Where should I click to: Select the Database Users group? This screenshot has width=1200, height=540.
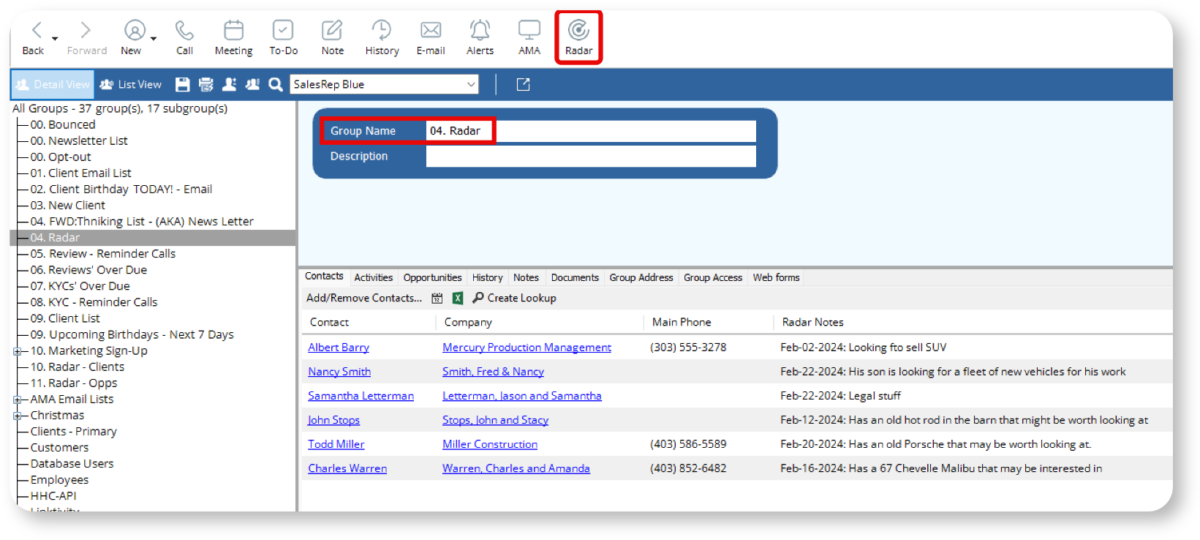tap(72, 464)
